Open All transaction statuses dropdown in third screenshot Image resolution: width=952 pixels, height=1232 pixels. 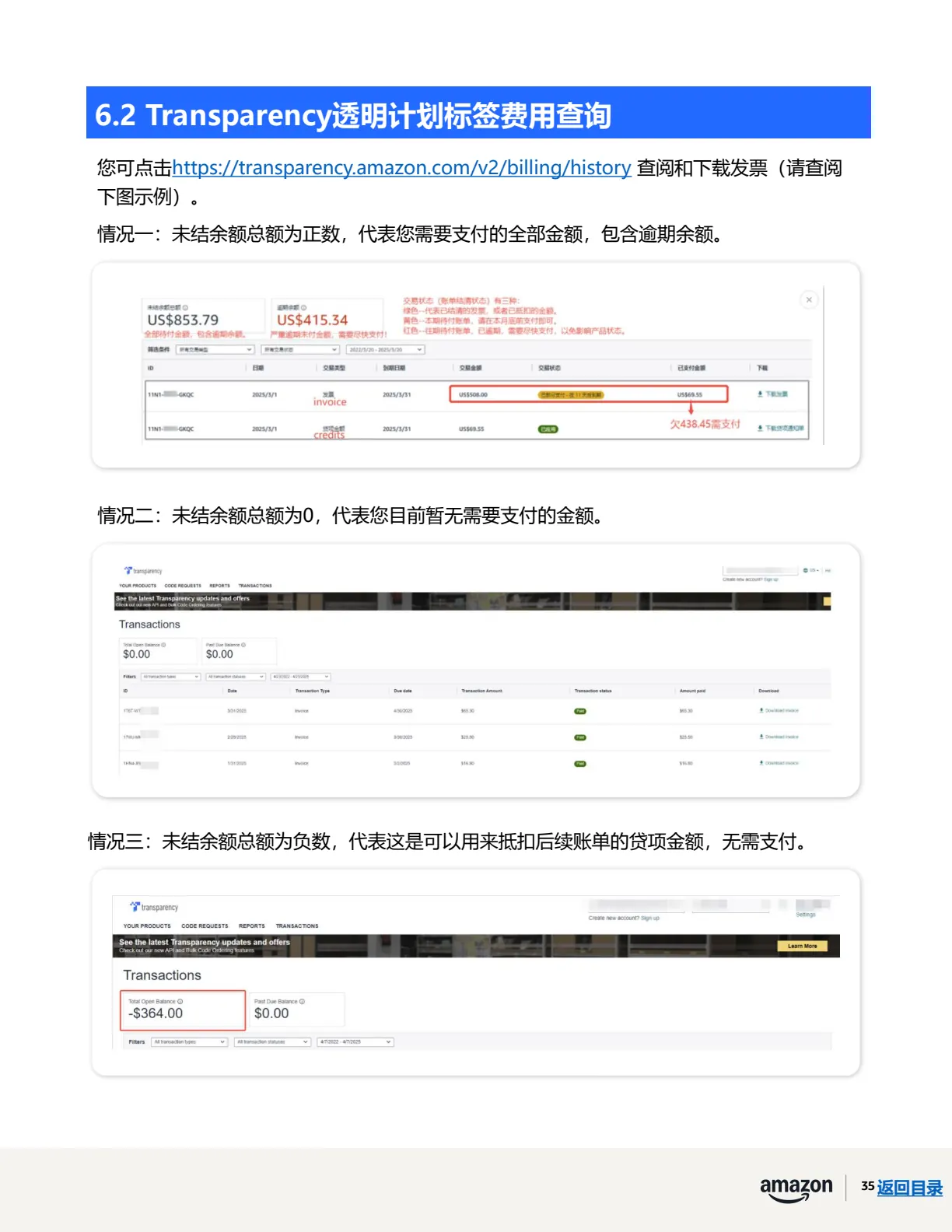point(272,1042)
